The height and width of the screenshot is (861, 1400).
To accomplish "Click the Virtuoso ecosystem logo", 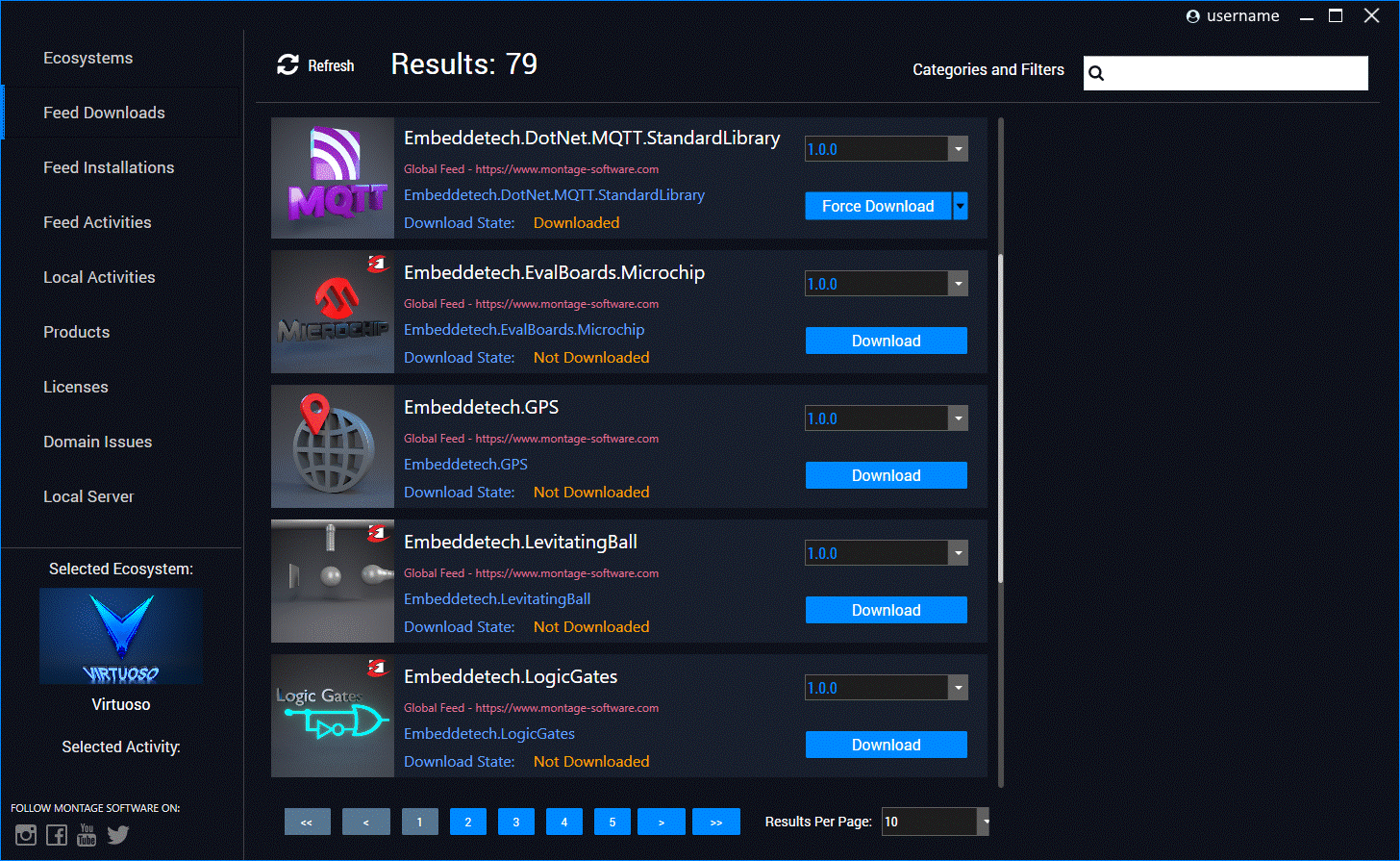I will [x=121, y=636].
